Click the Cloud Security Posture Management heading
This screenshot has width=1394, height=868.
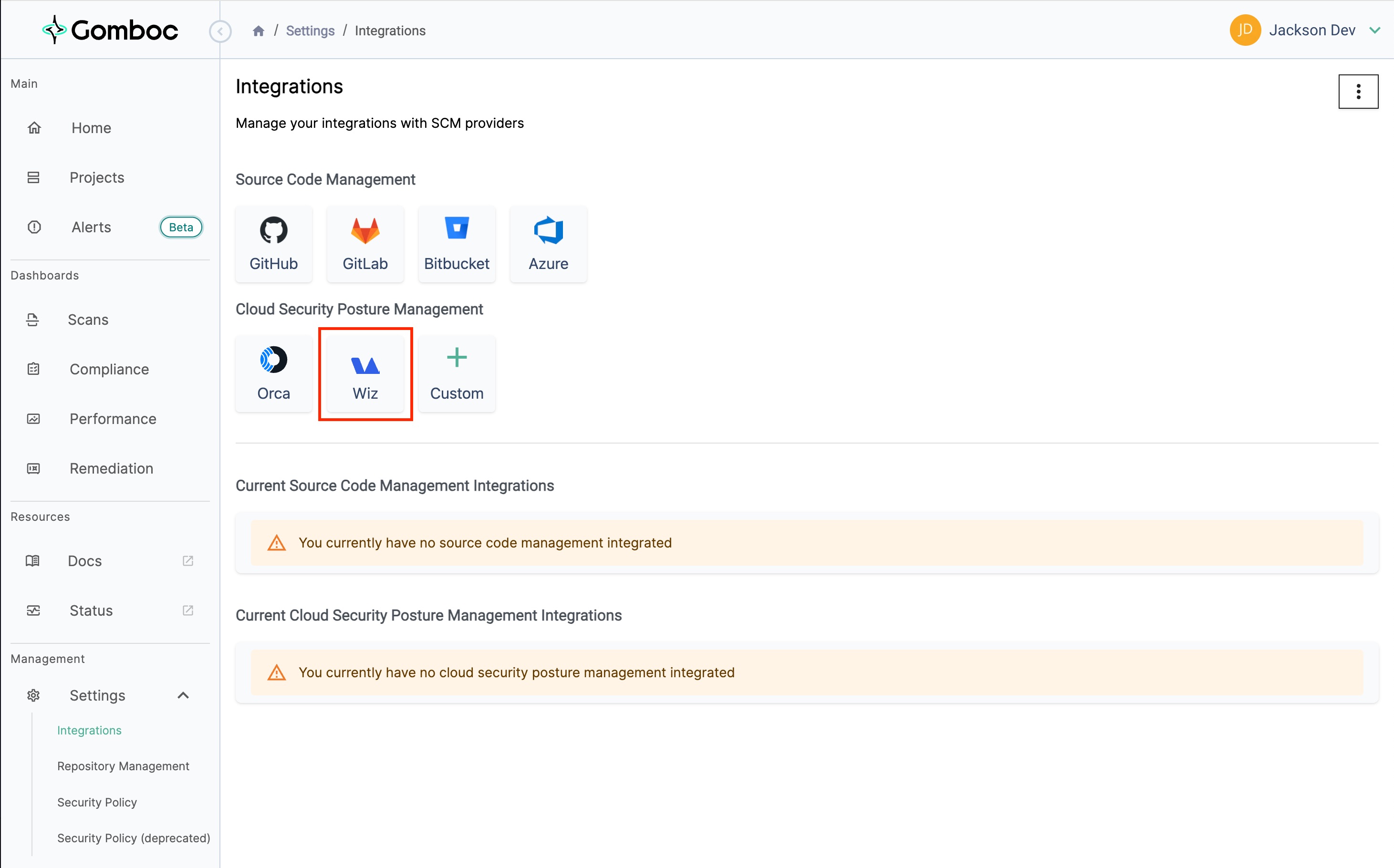click(359, 309)
